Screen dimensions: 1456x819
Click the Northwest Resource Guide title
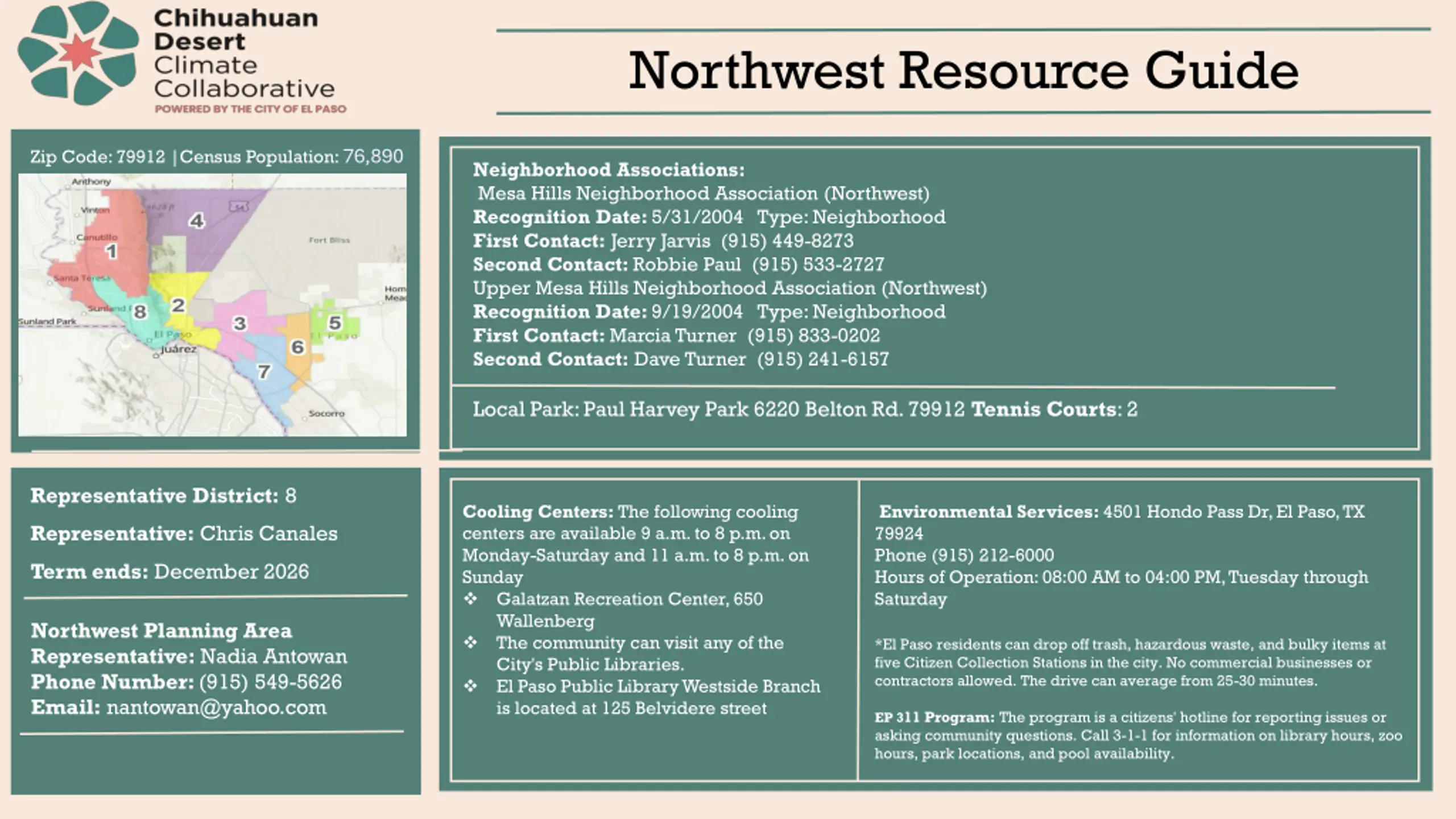(963, 71)
